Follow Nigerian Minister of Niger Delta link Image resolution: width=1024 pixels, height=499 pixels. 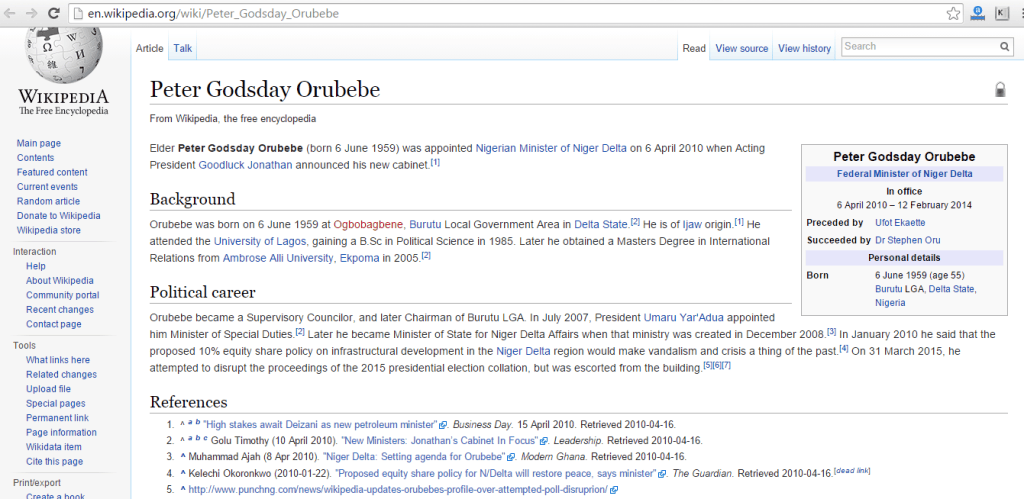point(551,148)
